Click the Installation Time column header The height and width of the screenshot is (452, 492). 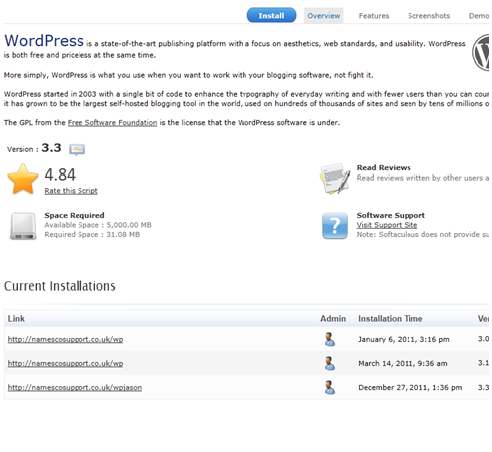390,319
